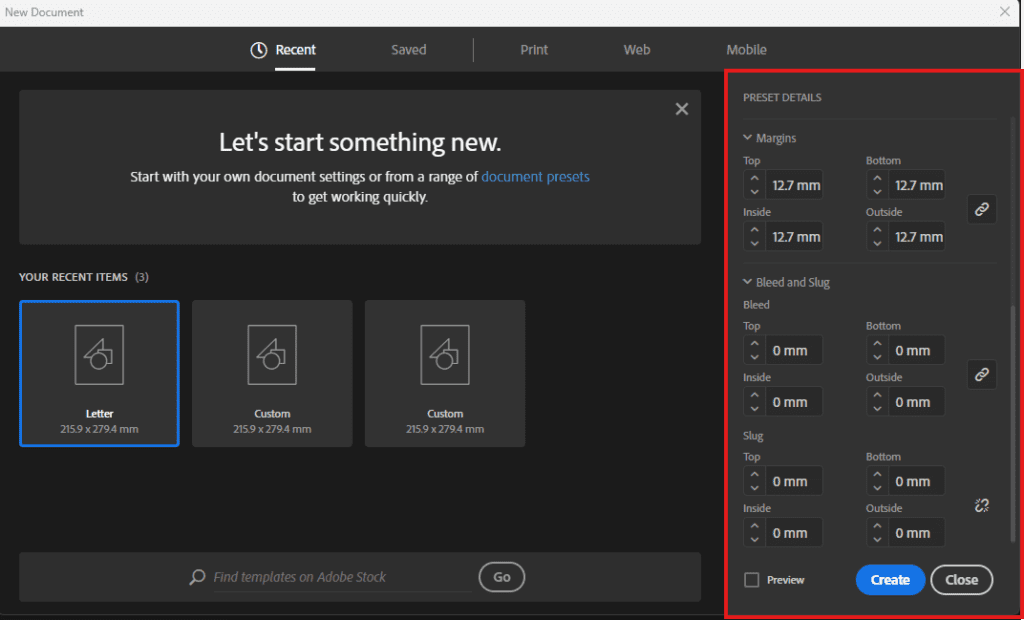The height and width of the screenshot is (620, 1024).
Task: Select the Letter preset document icon
Action: 99,355
